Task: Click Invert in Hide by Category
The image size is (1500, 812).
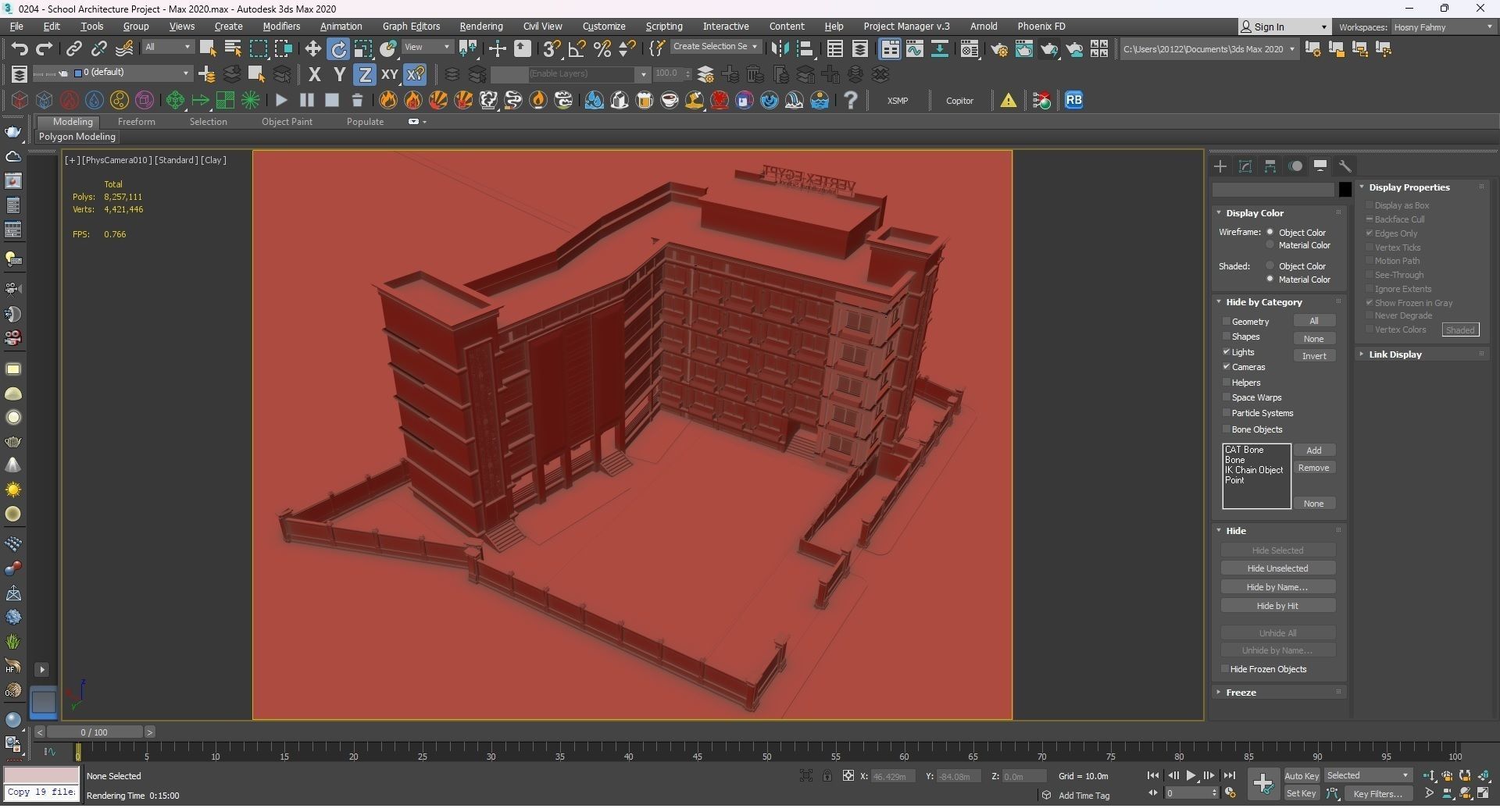Action: click(x=1314, y=356)
